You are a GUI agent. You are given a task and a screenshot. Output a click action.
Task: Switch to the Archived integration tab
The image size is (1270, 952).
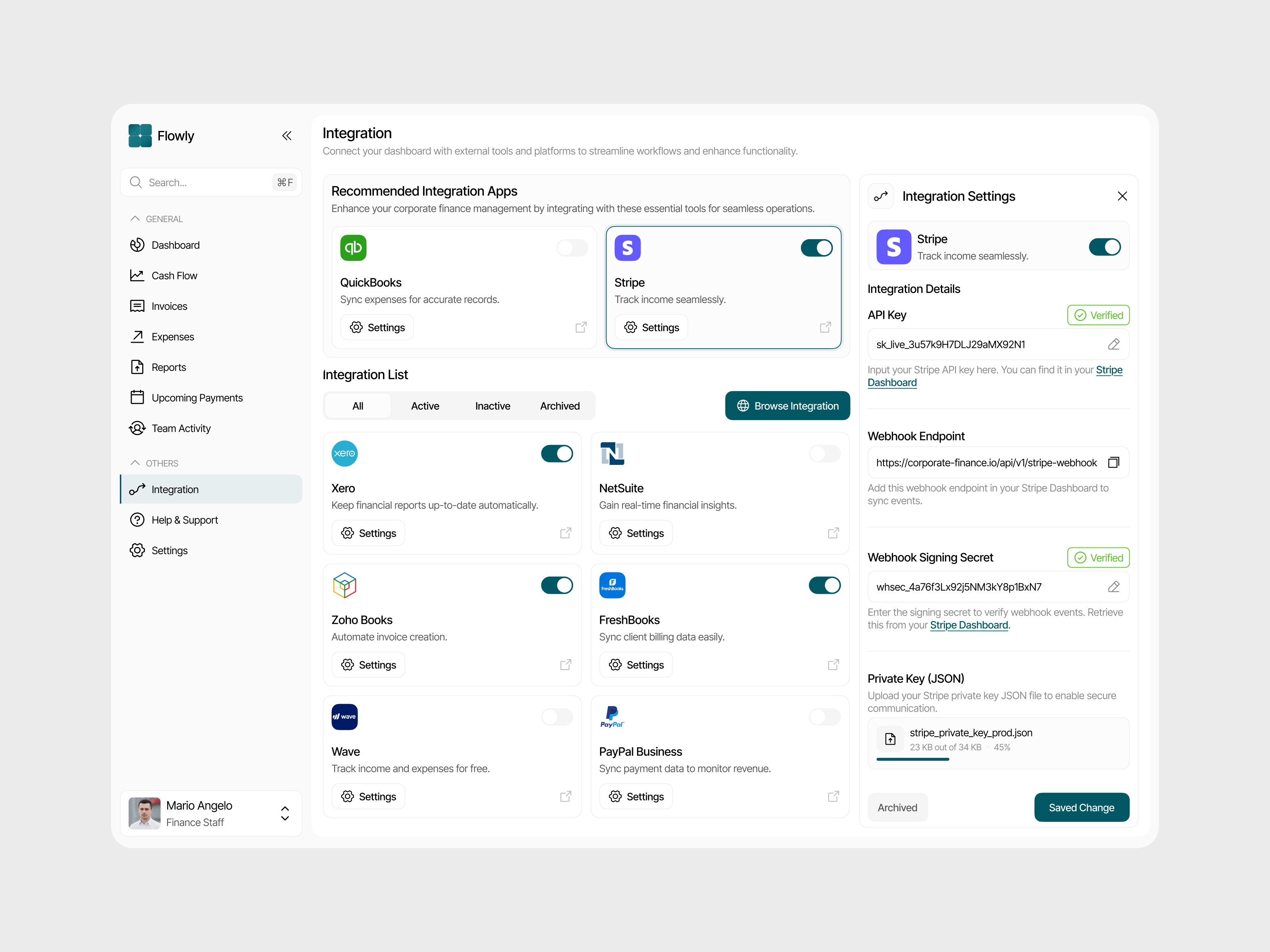point(560,406)
